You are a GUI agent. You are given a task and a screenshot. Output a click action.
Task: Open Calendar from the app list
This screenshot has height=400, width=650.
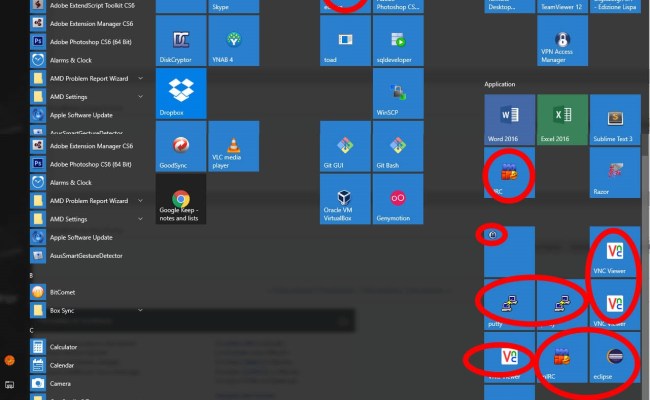coord(88,365)
